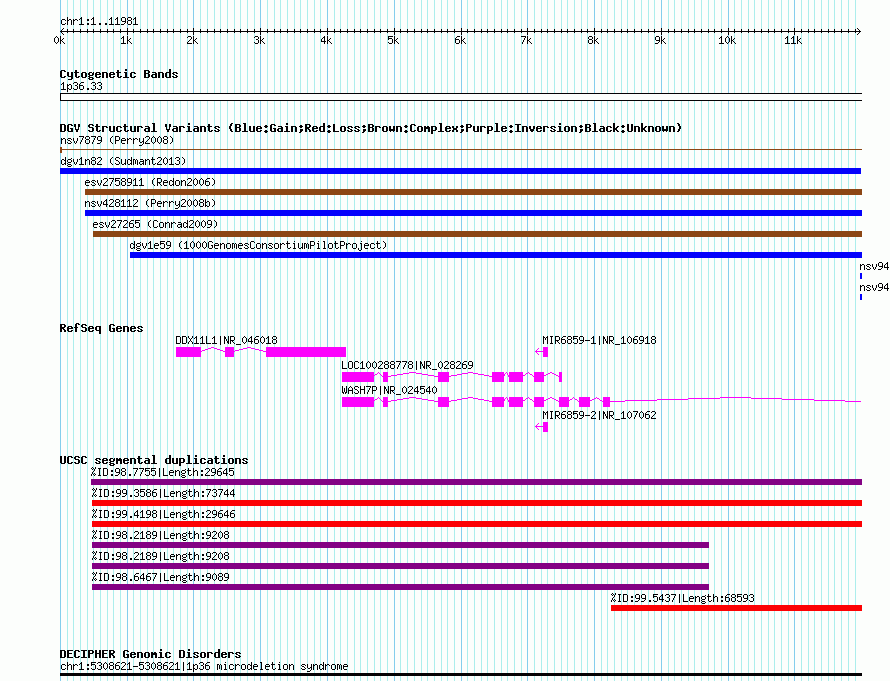Select the WASH7P|NR_024540 gene label

point(389,390)
